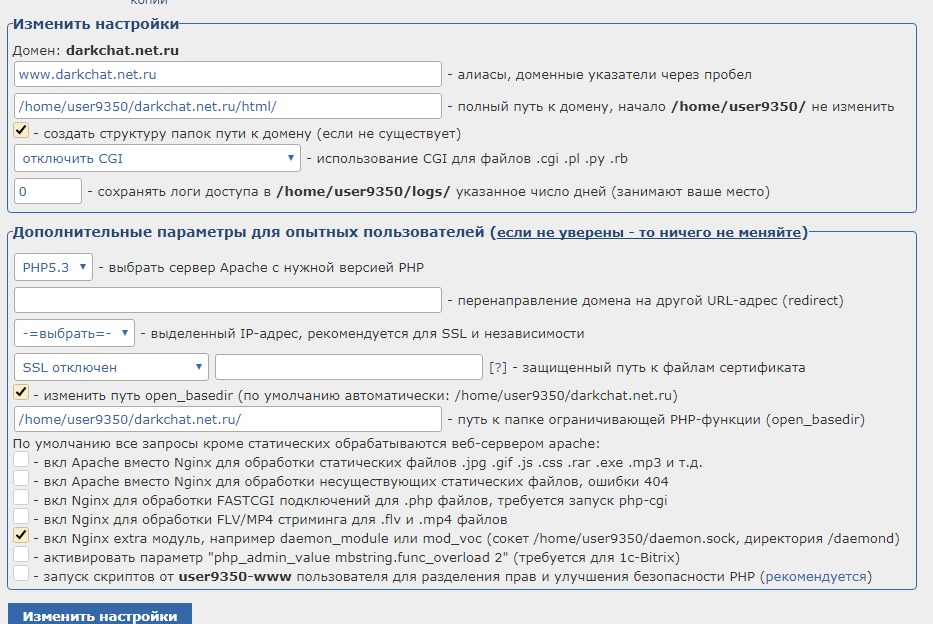The image size is (933, 624).
Task: Enable Nginx FLV/MP4 streaming checkbox
Action: tap(21, 516)
